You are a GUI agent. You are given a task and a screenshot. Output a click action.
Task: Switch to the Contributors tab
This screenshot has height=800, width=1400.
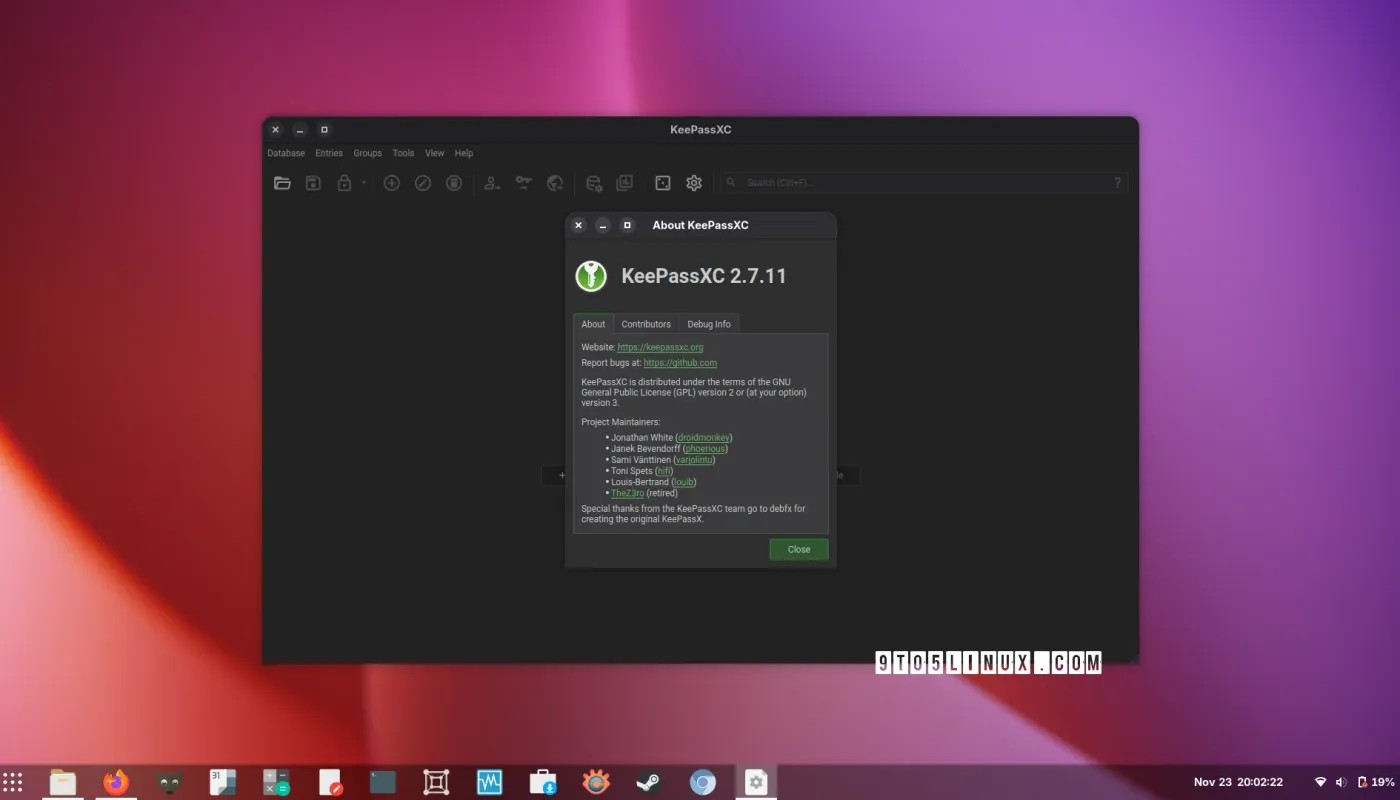(645, 324)
